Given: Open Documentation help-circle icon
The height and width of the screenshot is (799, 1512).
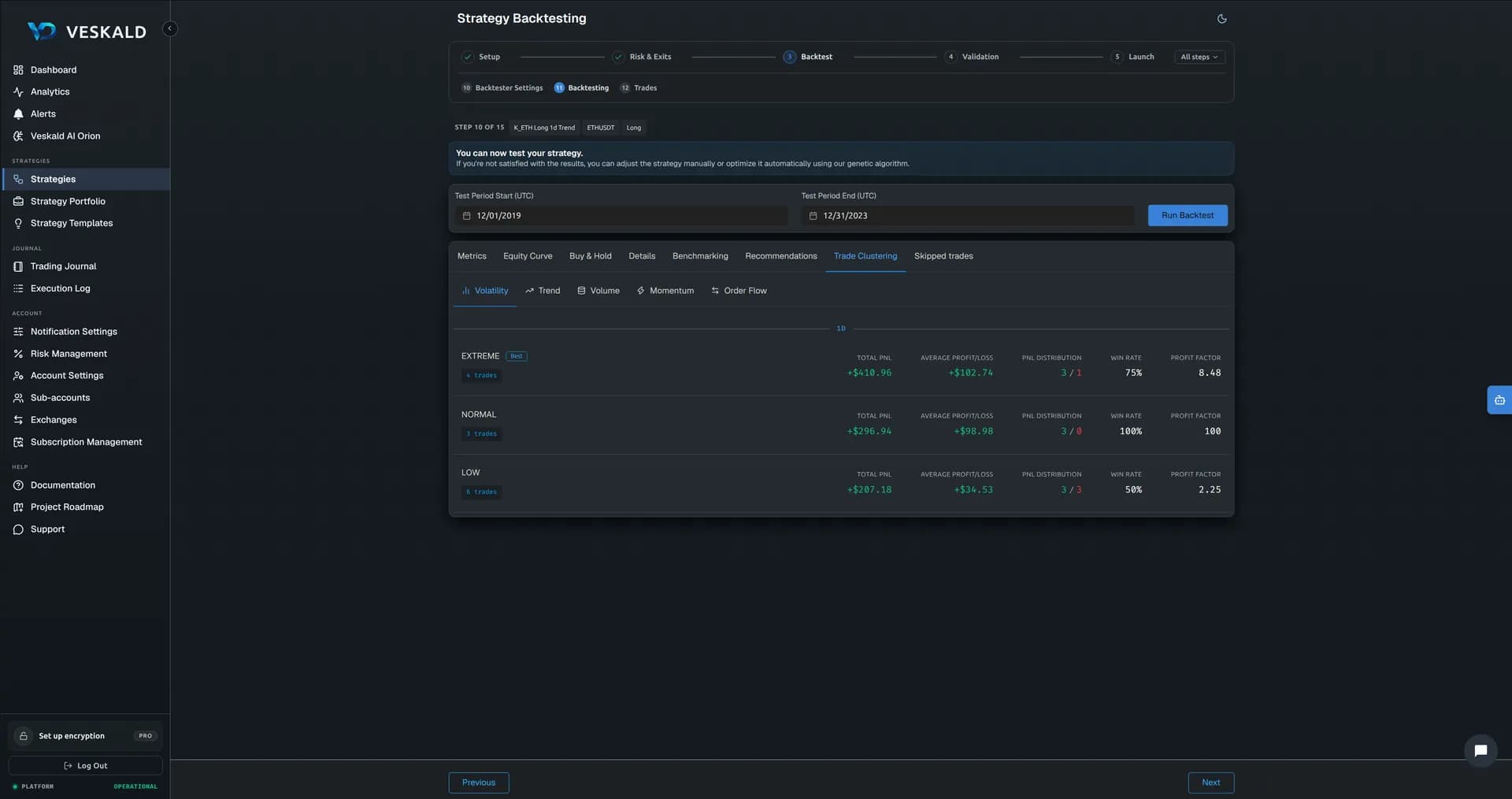Looking at the screenshot, I should [x=18, y=485].
